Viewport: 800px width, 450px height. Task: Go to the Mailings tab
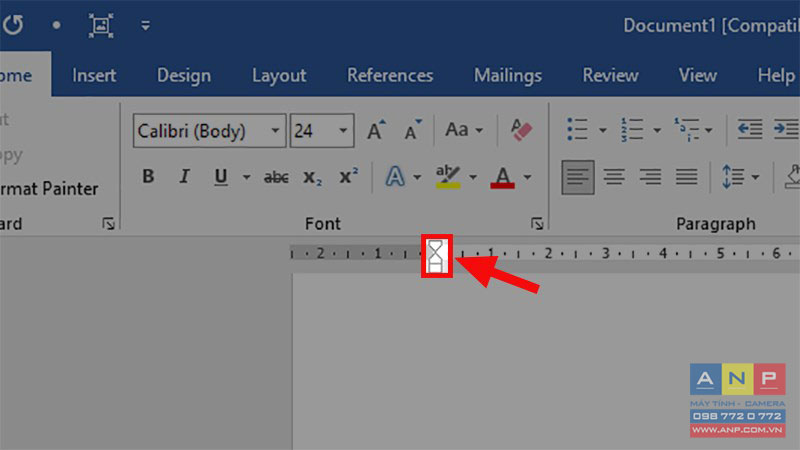(508, 76)
